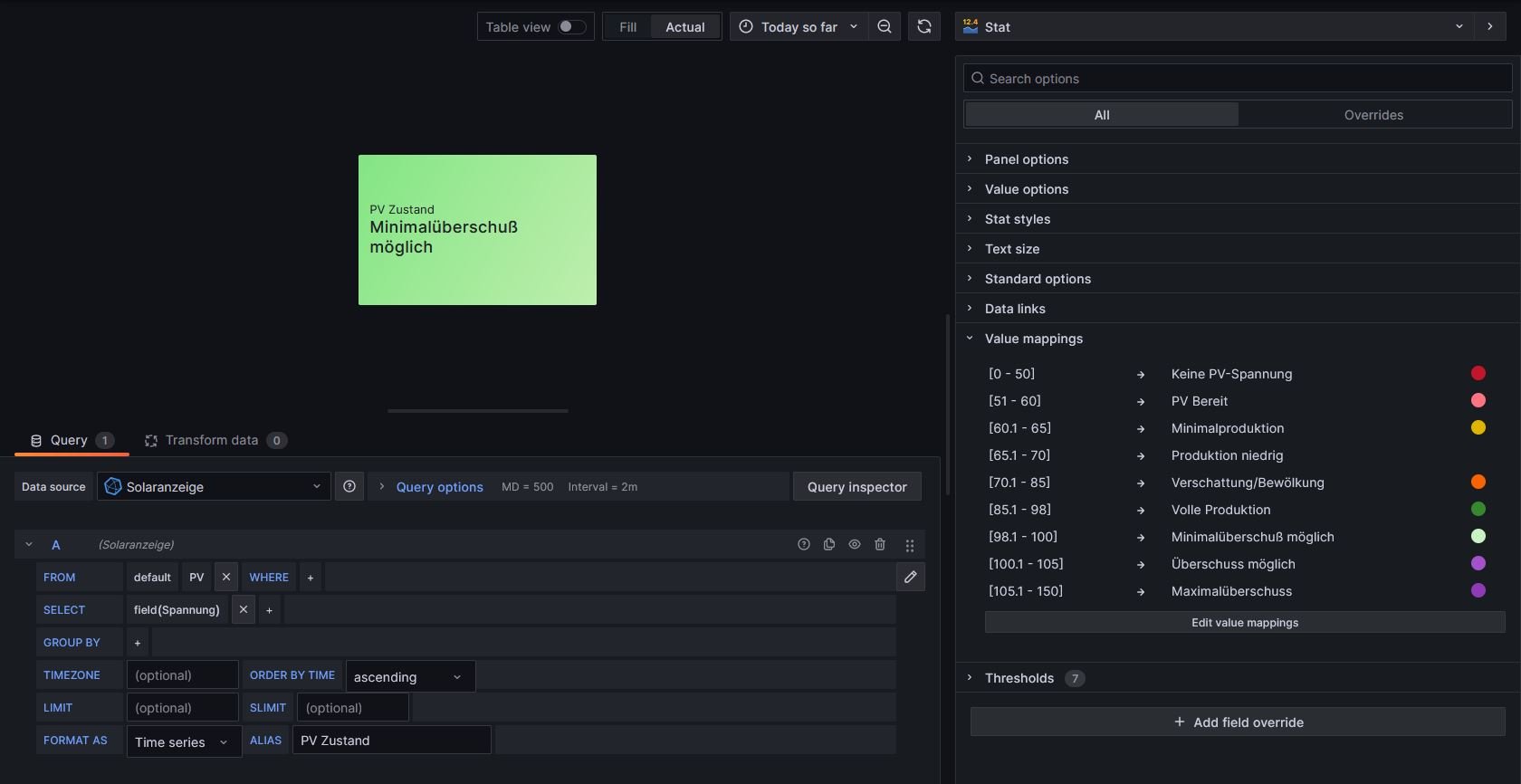Click the Edit value mappings button
Screen dimensions: 1521x784
(x=1245, y=623)
